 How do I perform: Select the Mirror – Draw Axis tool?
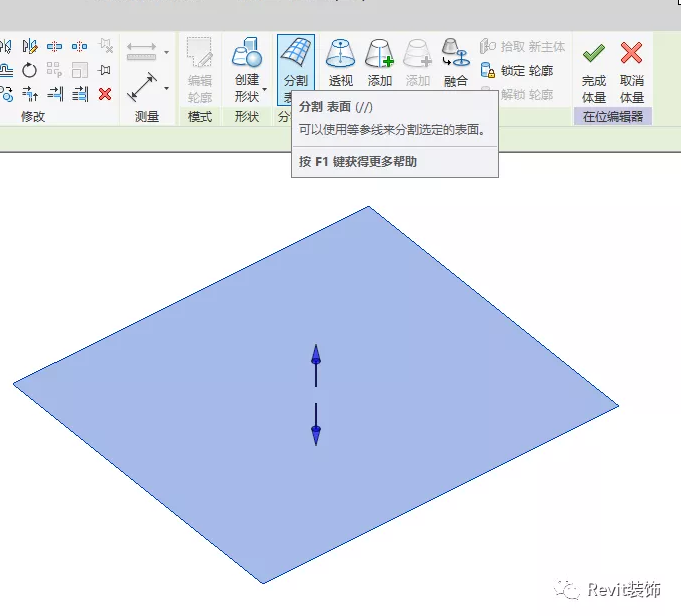pos(30,46)
